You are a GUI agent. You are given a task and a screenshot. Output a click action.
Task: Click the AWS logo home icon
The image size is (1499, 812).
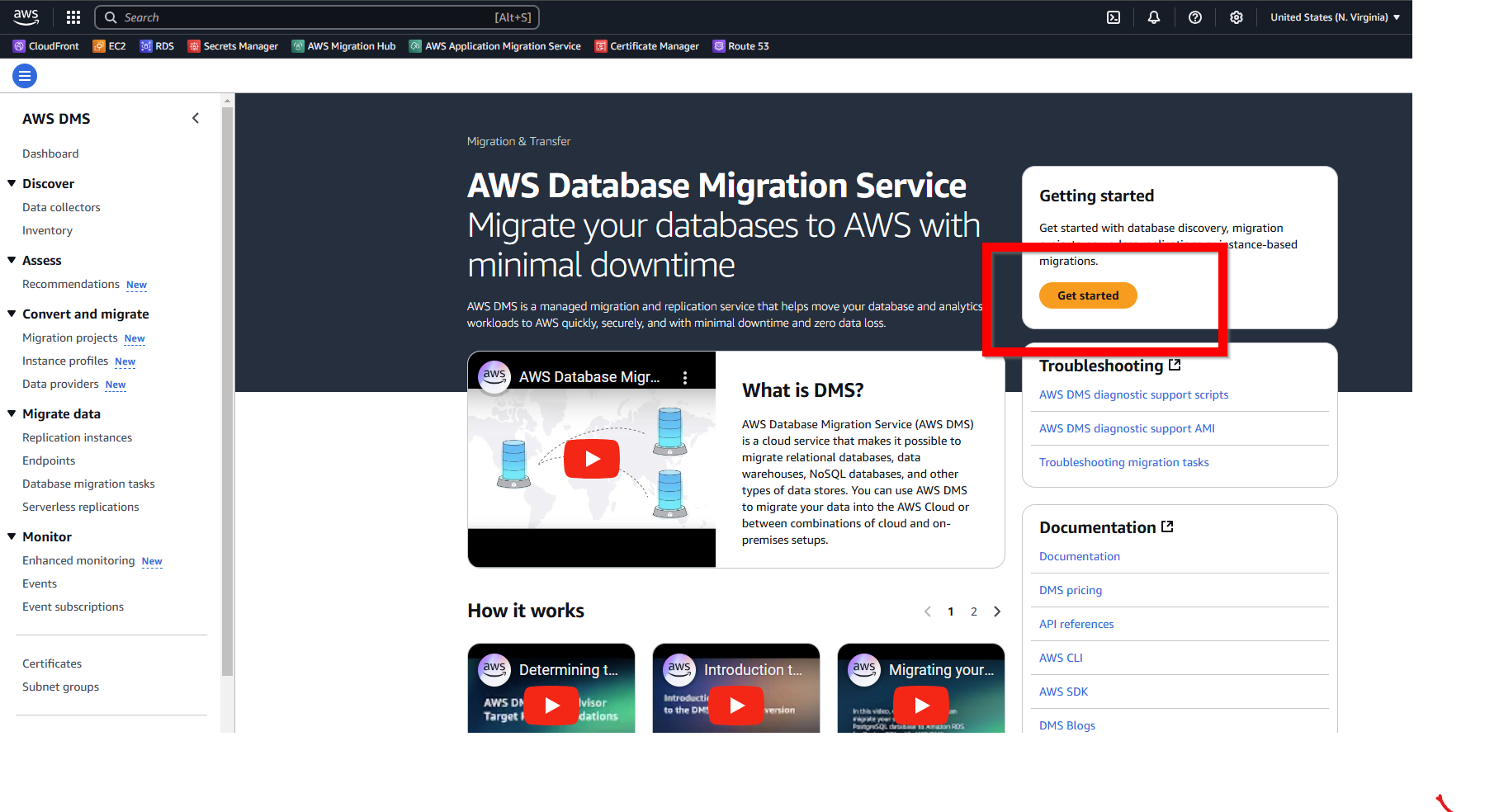[x=26, y=17]
